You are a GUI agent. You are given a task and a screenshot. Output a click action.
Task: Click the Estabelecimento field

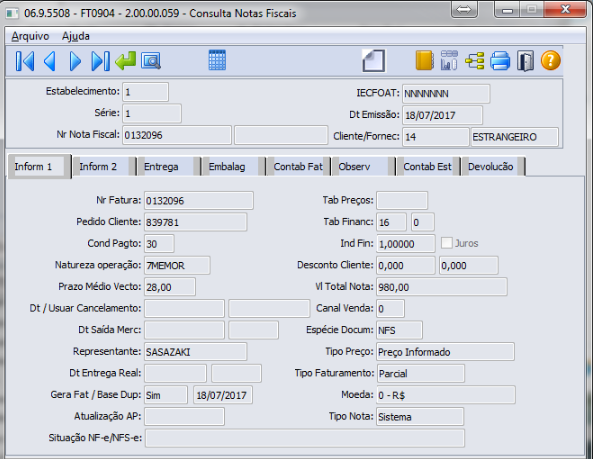point(146,92)
